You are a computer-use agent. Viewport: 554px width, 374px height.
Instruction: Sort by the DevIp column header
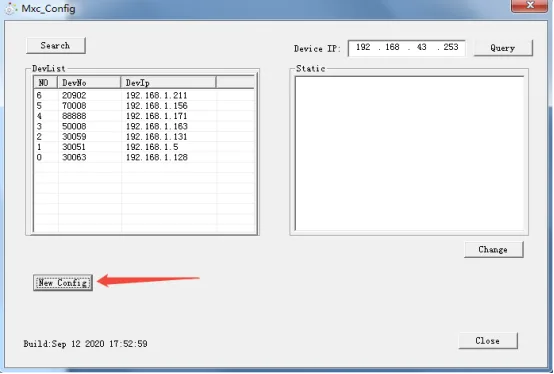(x=169, y=83)
